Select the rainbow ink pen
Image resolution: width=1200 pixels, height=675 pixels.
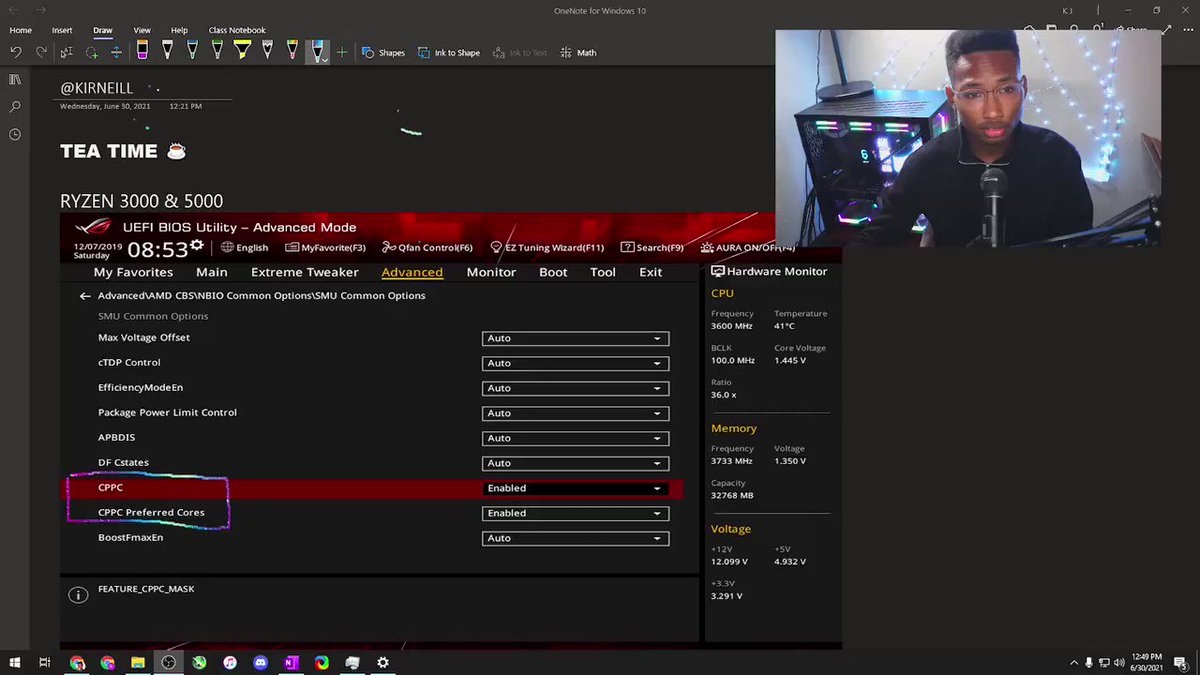point(292,51)
